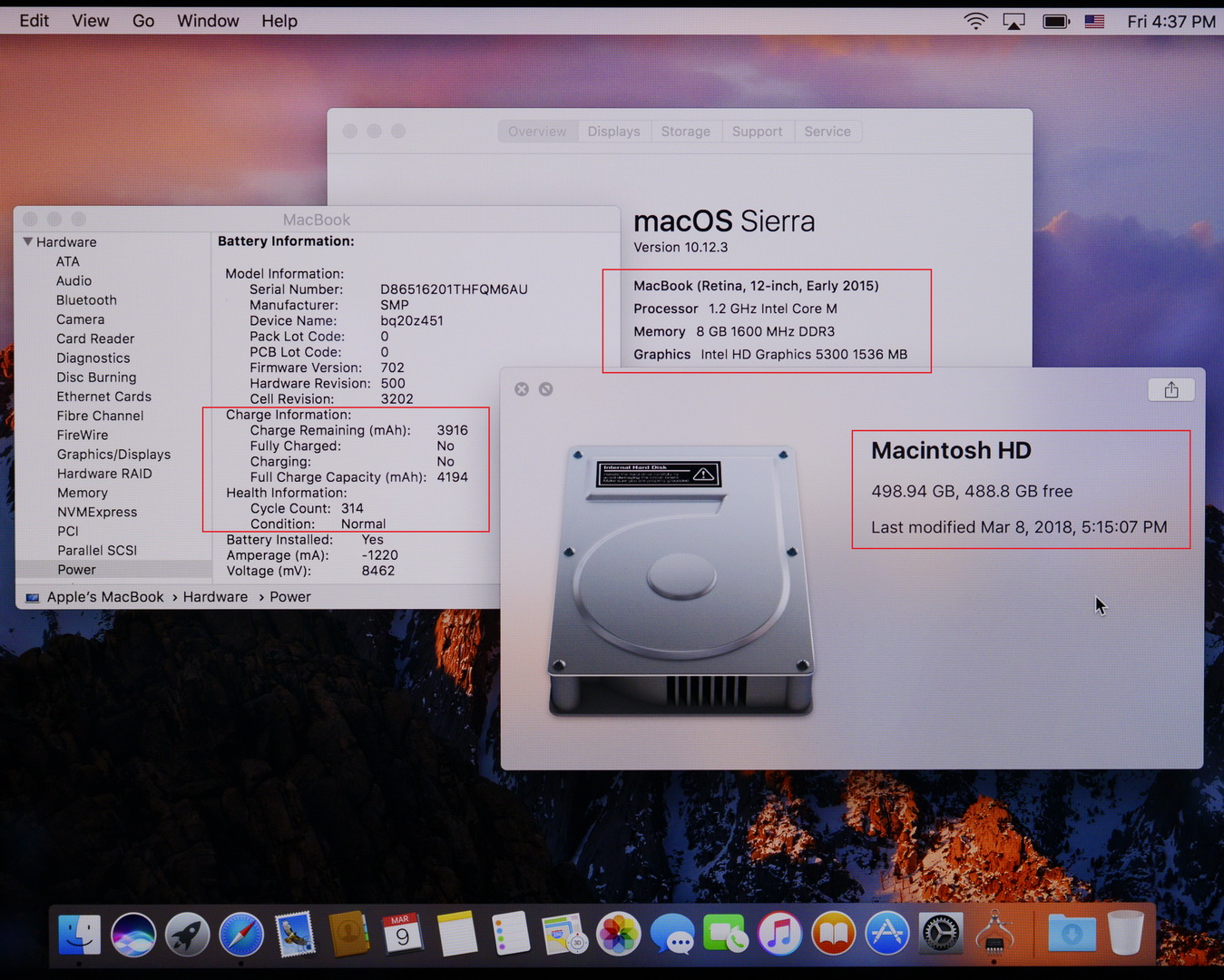Select ATA in Hardware sidebar
Viewport: 1224px width, 980px height.
(x=68, y=261)
